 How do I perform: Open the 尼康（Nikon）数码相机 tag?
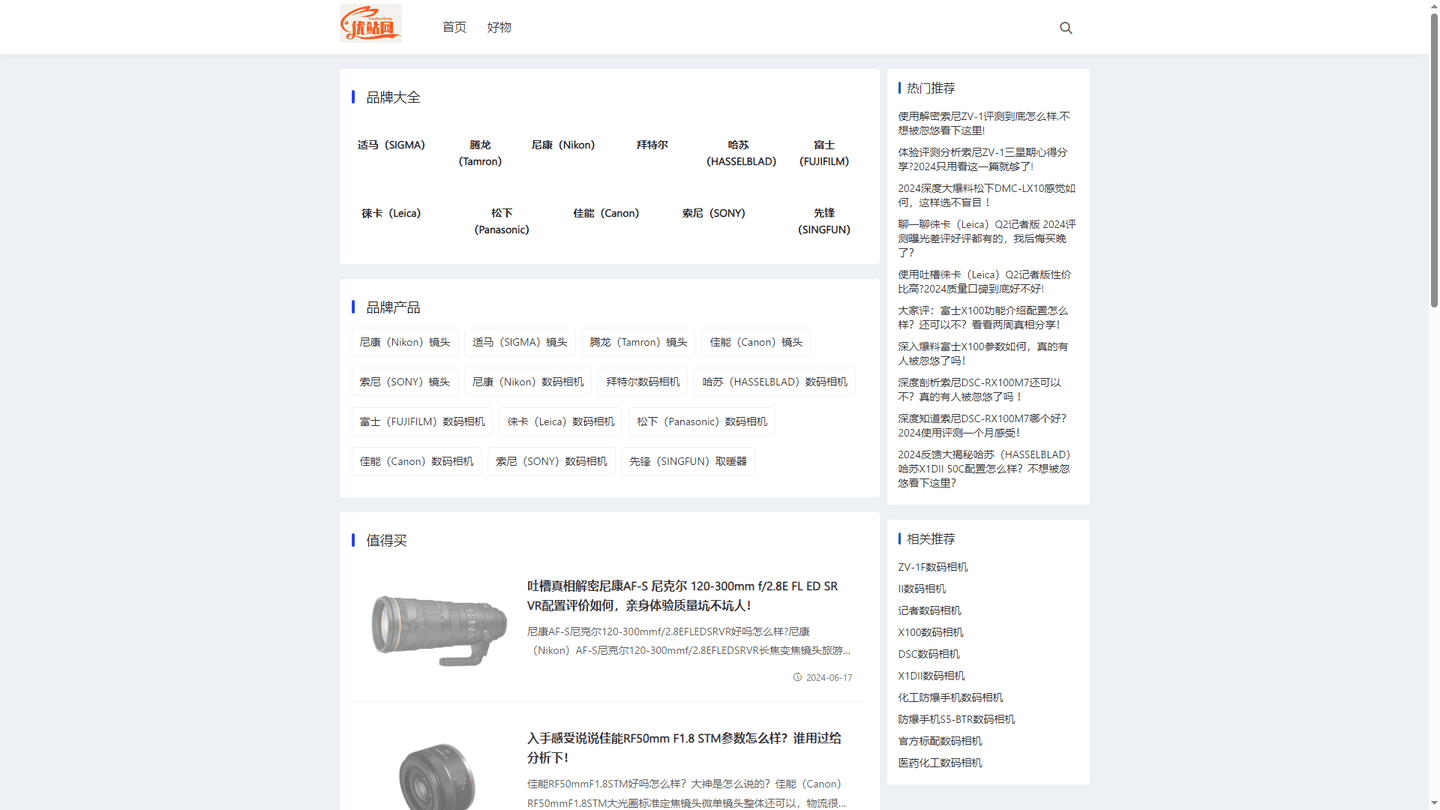pos(528,382)
